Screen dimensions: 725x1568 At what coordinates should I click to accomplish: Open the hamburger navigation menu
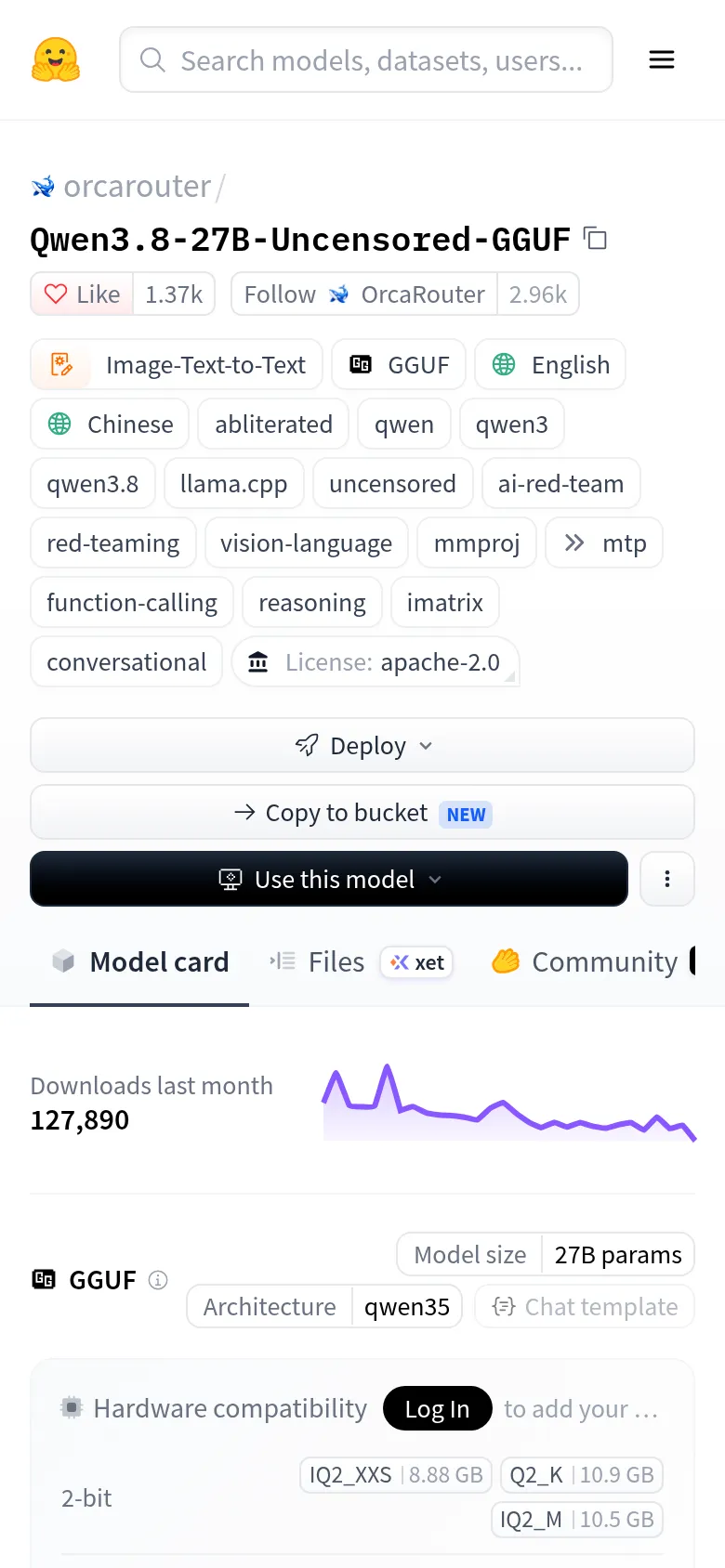coord(662,60)
